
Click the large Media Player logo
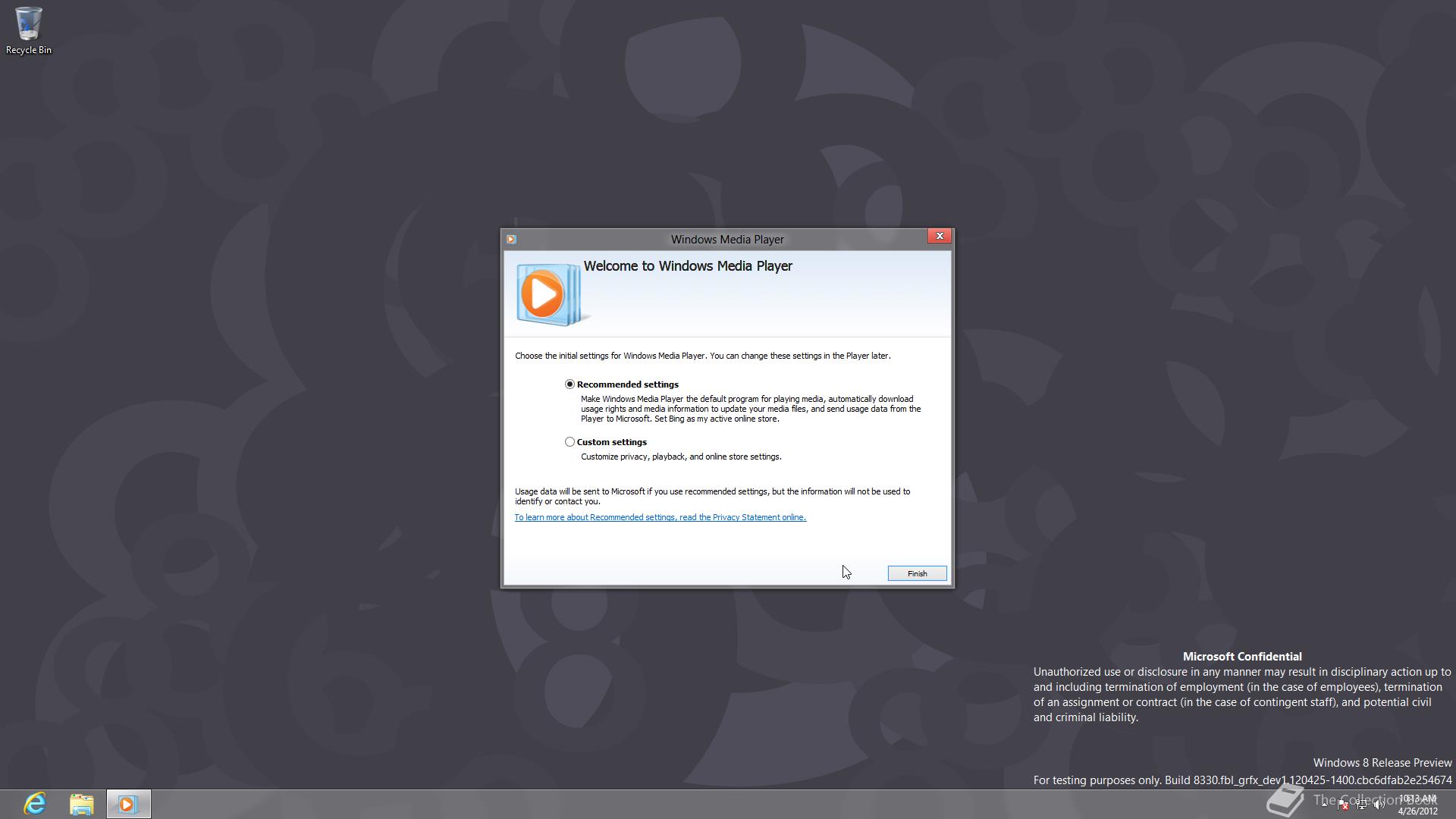552,294
